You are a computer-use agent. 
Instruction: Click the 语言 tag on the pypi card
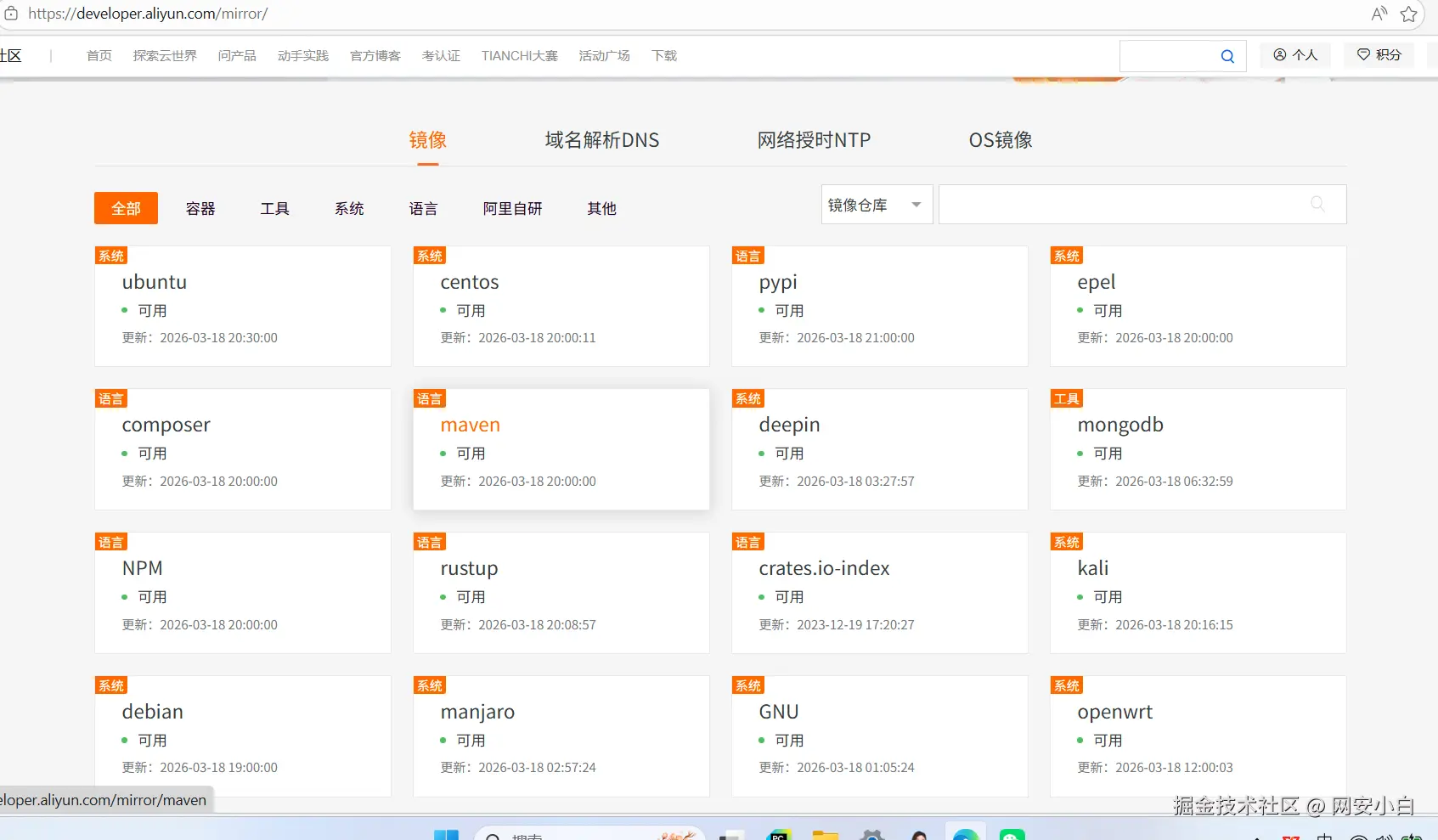pyautogui.click(x=748, y=256)
